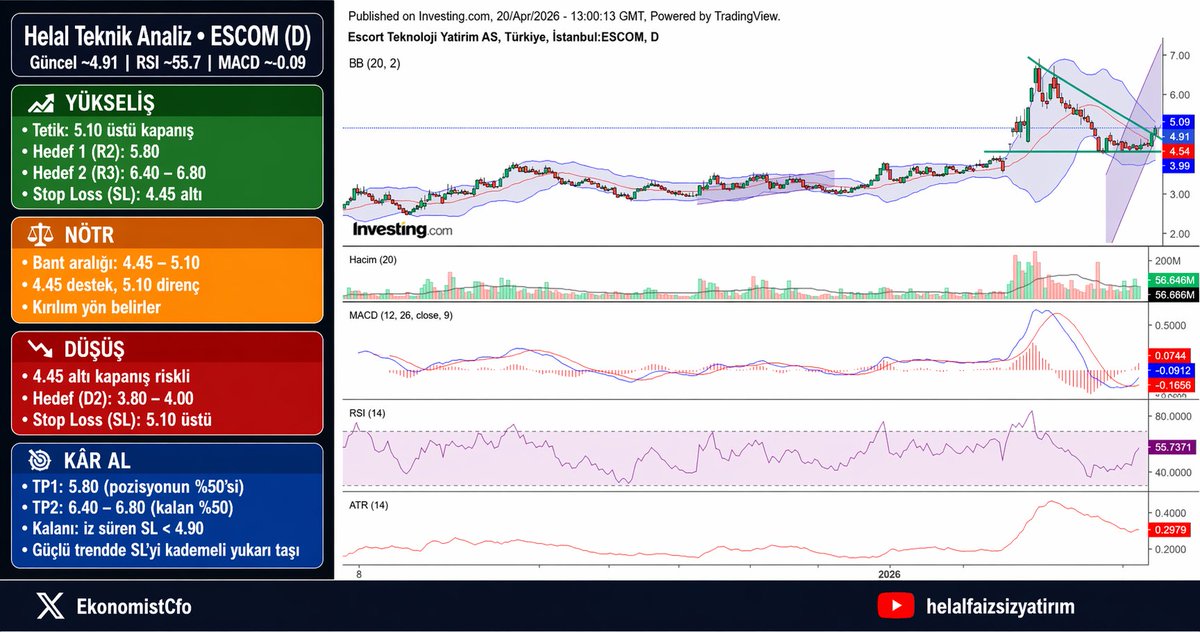Viewport: 1200px width, 632px height.
Task: Select the DÜŞÜŞ section heading
Action: click(97, 350)
